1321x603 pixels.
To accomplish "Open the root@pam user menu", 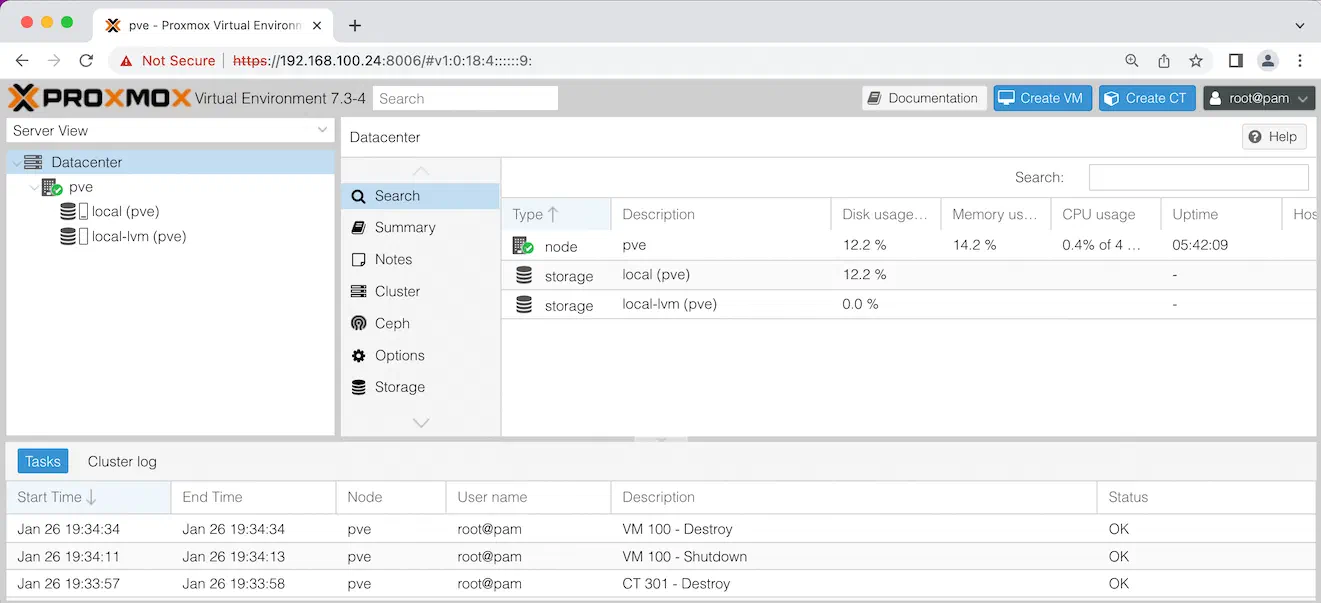I will (1258, 98).
